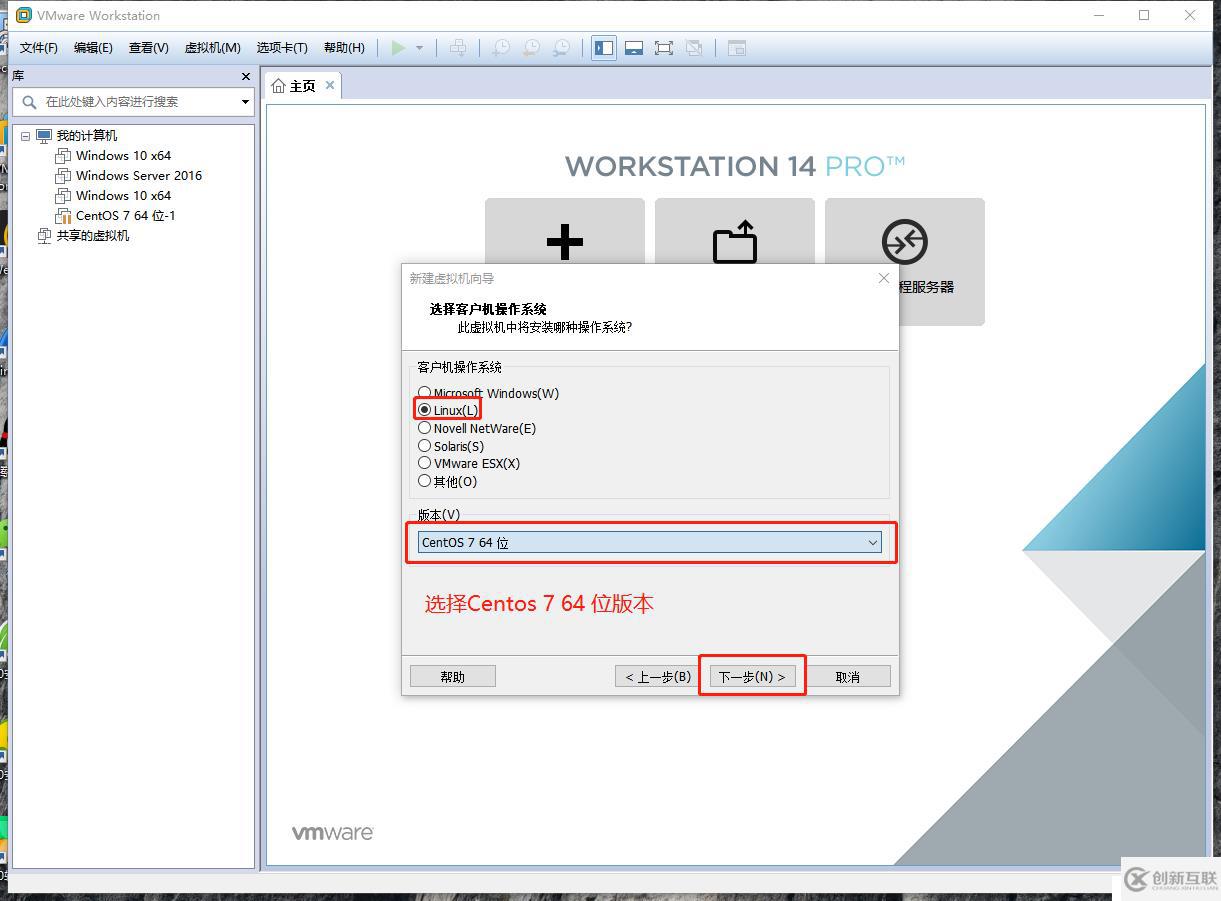Viewport: 1221px width, 901px height.
Task: Open the 选项卡(T) menu
Action: tap(282, 48)
